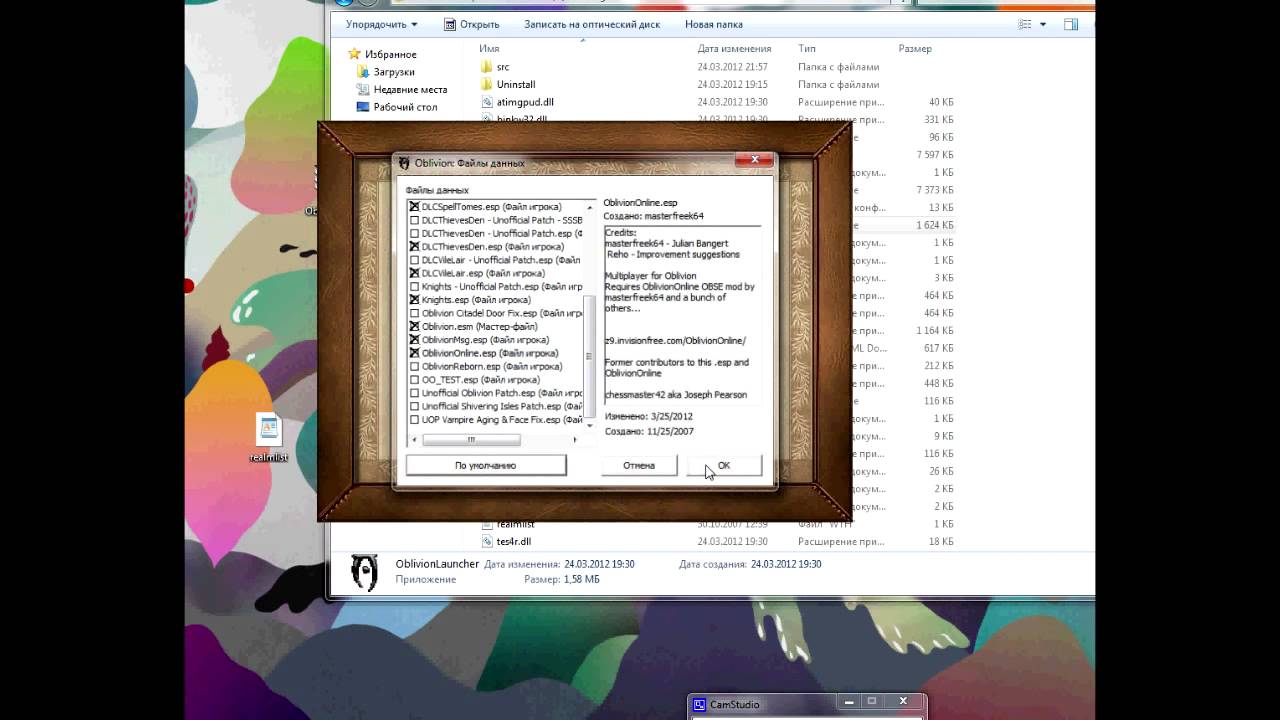This screenshot has height=720, width=1280.
Task: Click z9.invisionfree.com/OblivionOnline/ text in description
Action: 675,341
